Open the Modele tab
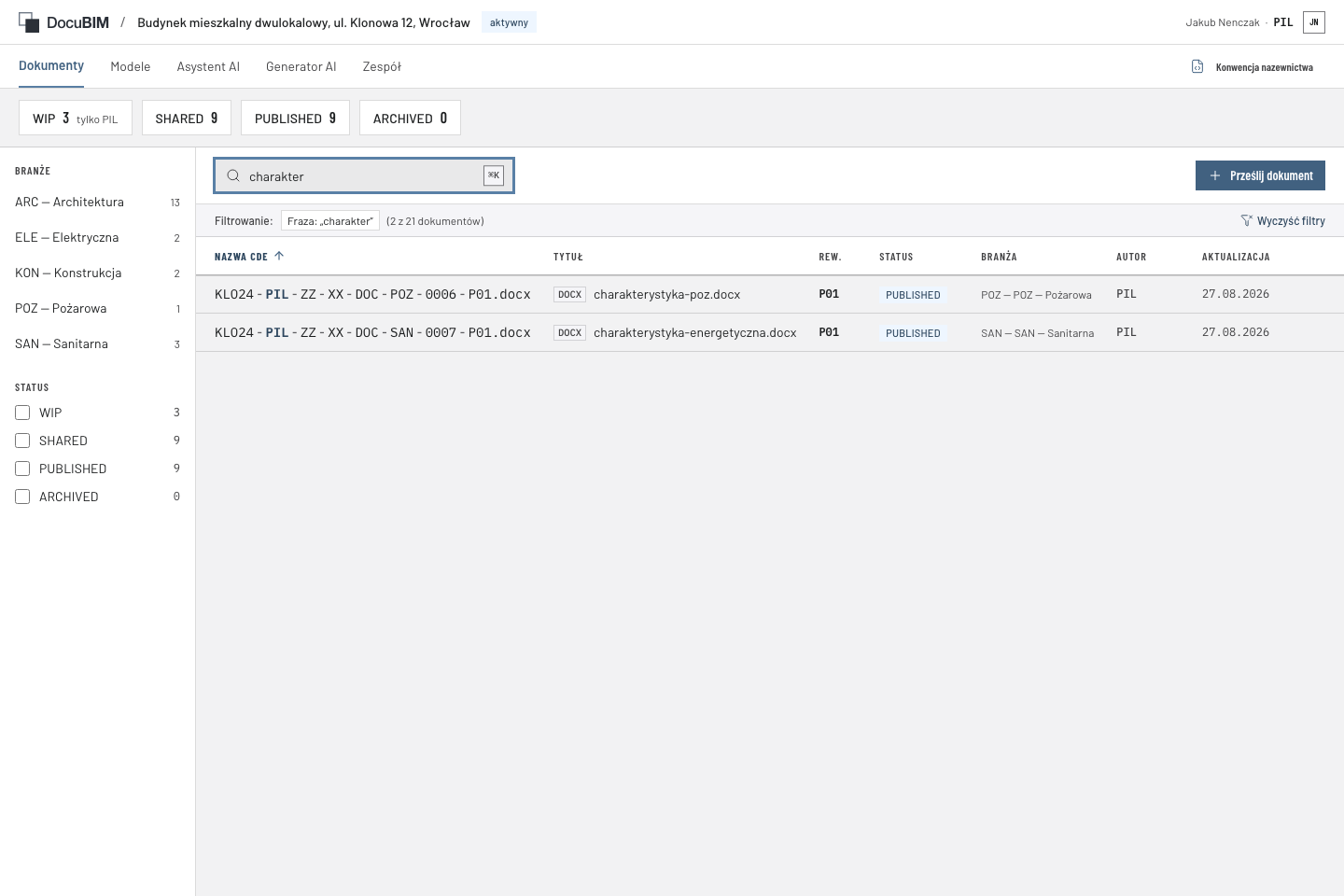Screen dimensions: 1344x896 [x=131, y=66]
